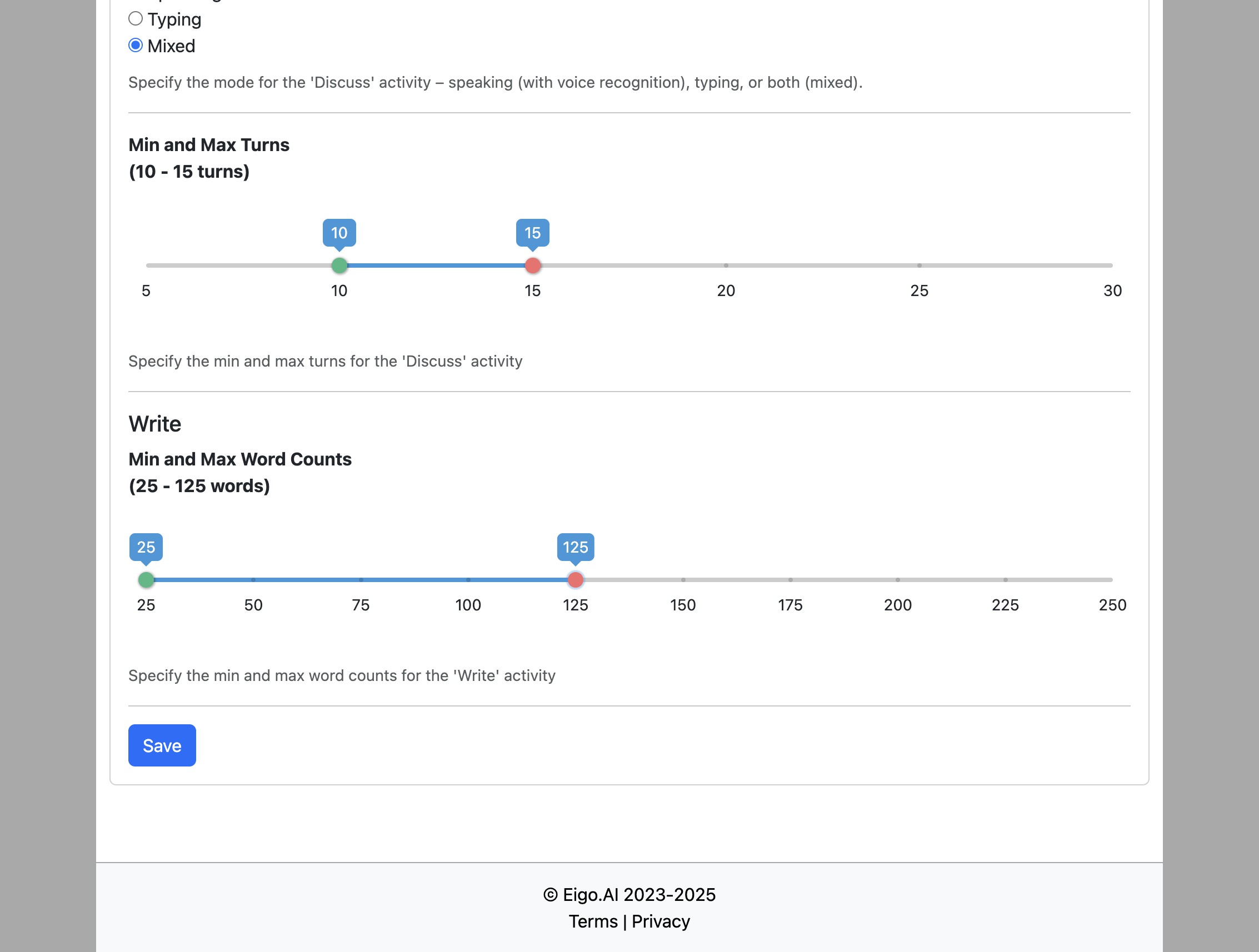Screen dimensions: 1259x952
Task: Click the word count end label 250
Action: (1113, 605)
